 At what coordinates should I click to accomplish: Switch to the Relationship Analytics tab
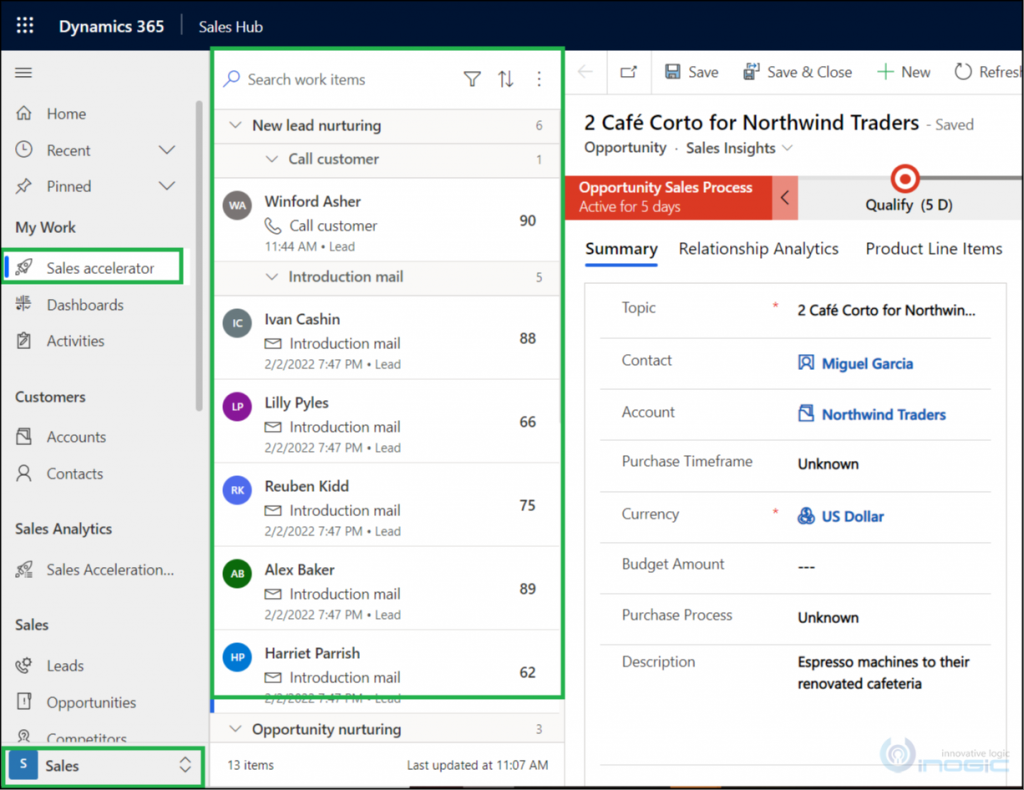(x=758, y=248)
